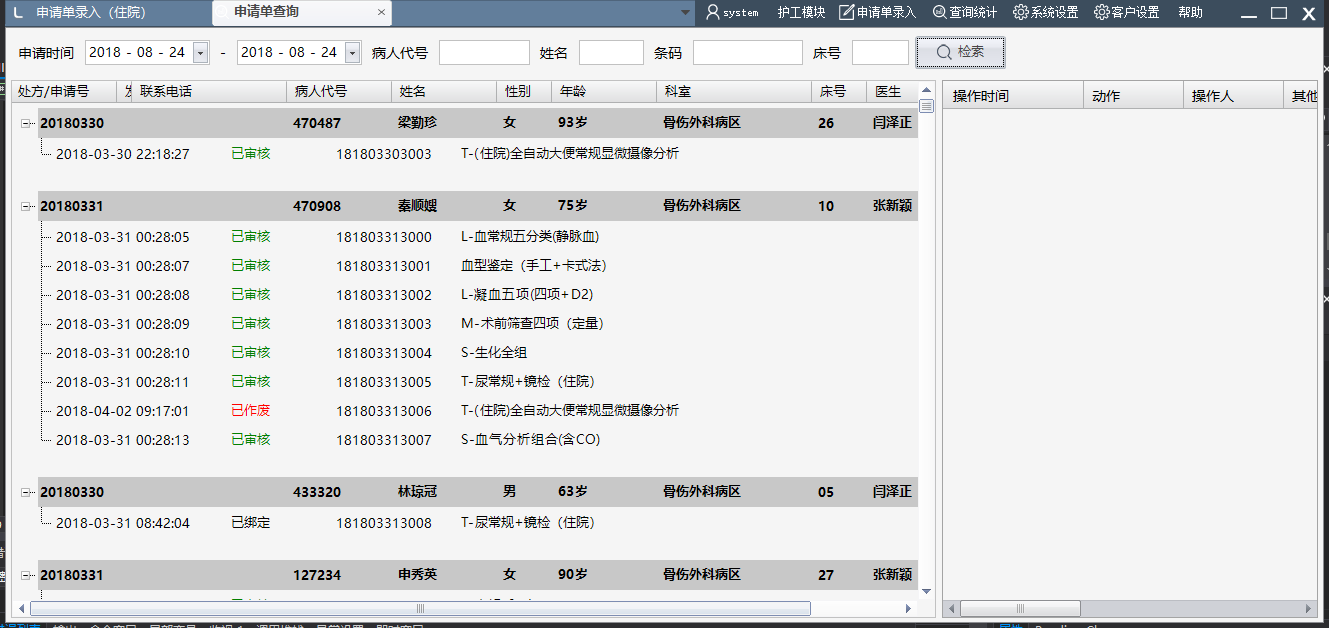Collapse the 秦顺娖 20180331 request group
1329x628 pixels.
[x=26, y=207]
